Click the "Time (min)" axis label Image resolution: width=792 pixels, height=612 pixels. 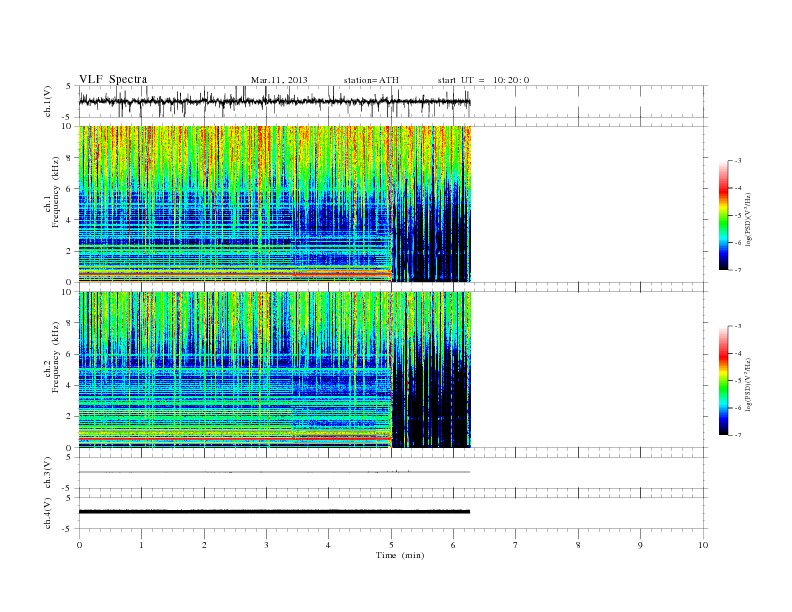(400, 555)
